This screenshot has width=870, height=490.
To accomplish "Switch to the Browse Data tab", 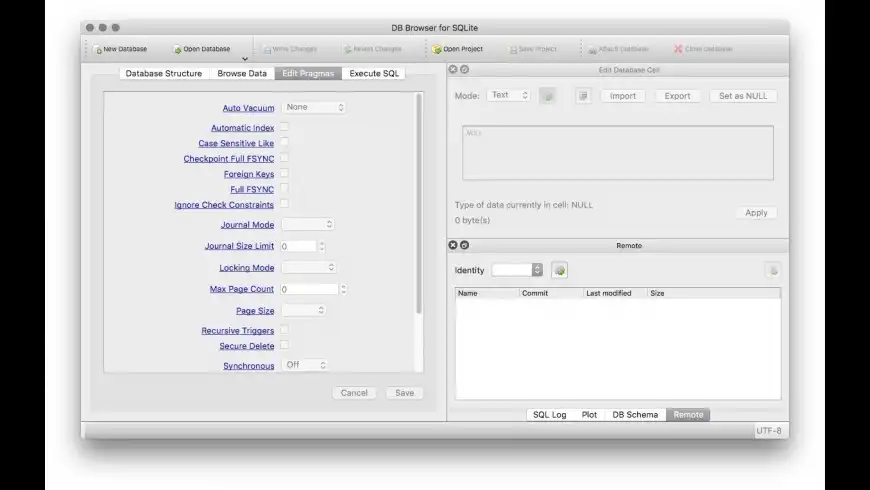I will (242, 73).
